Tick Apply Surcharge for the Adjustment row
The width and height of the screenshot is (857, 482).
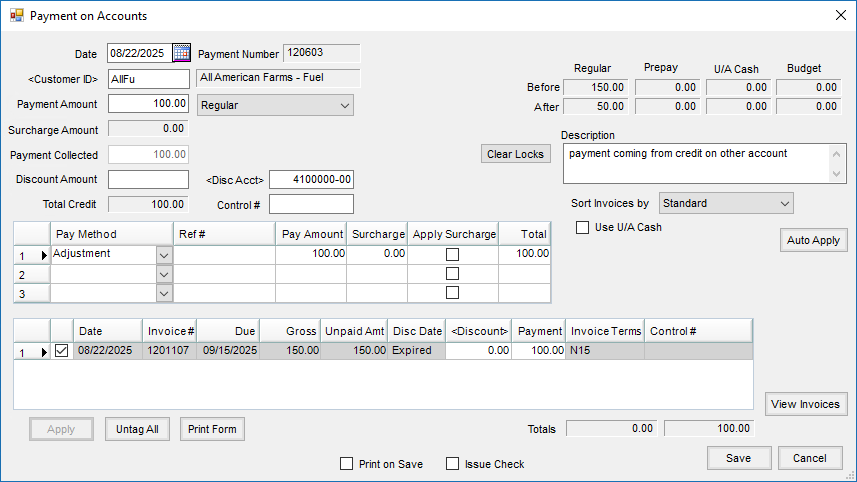[x=453, y=254]
